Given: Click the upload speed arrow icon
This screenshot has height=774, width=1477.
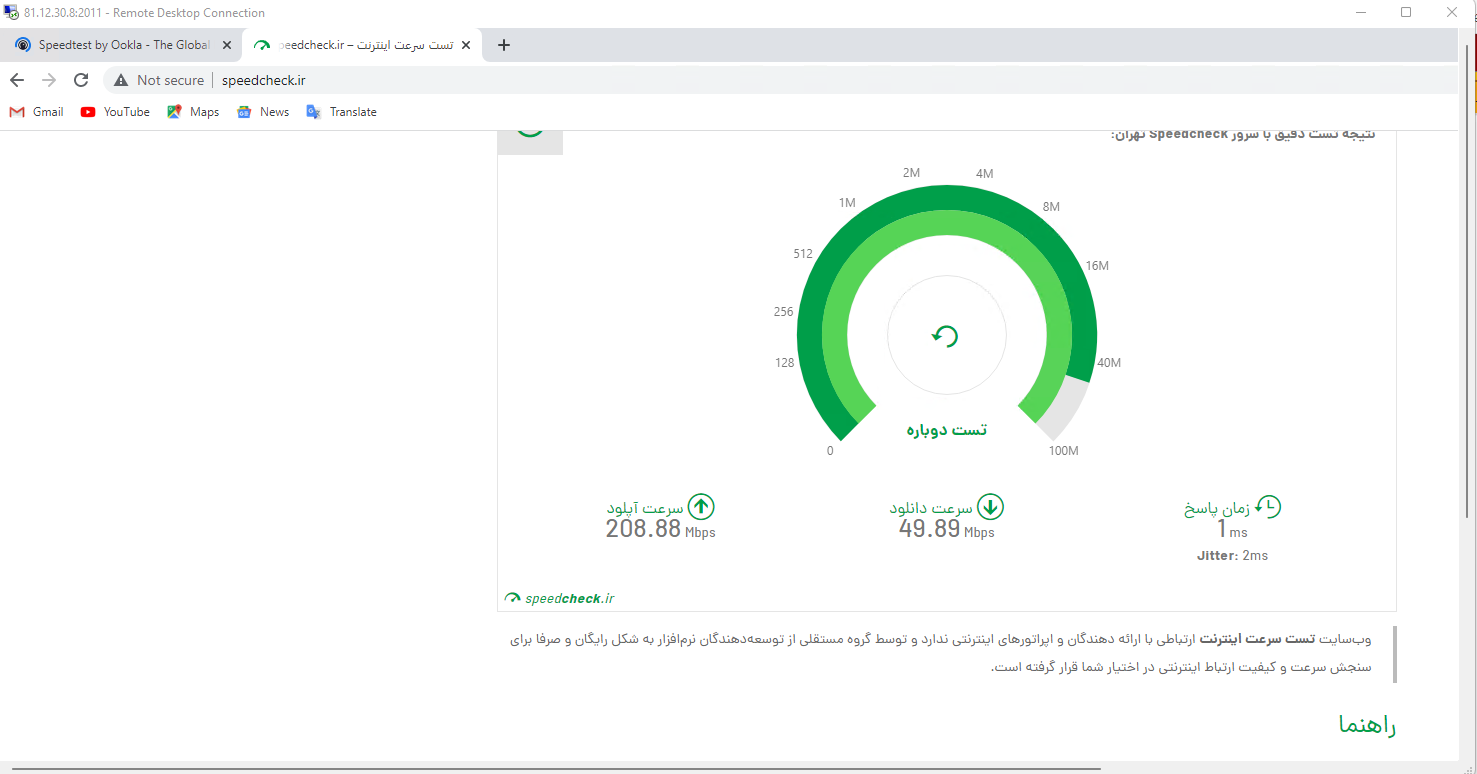Looking at the screenshot, I should tap(702, 507).
